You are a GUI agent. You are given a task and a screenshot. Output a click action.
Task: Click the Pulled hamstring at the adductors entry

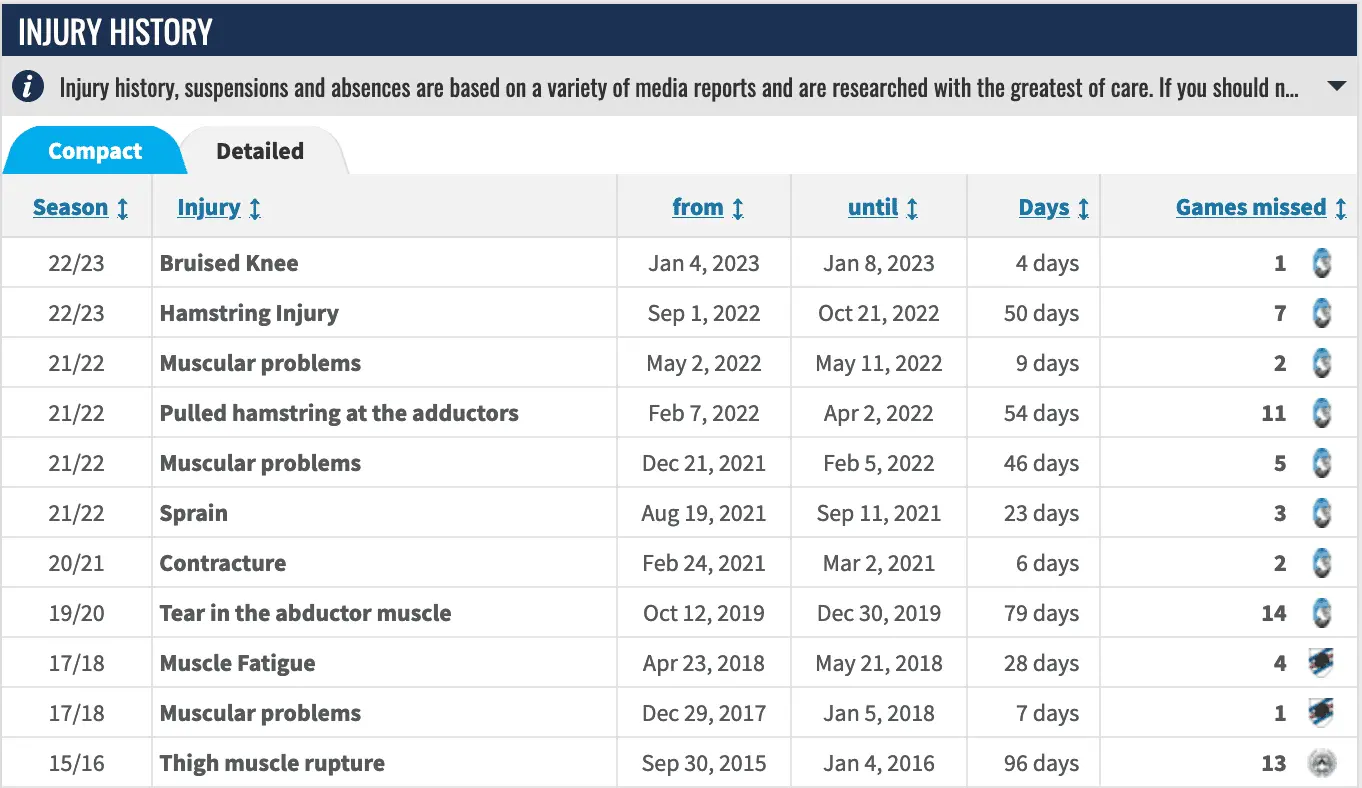(x=339, y=413)
